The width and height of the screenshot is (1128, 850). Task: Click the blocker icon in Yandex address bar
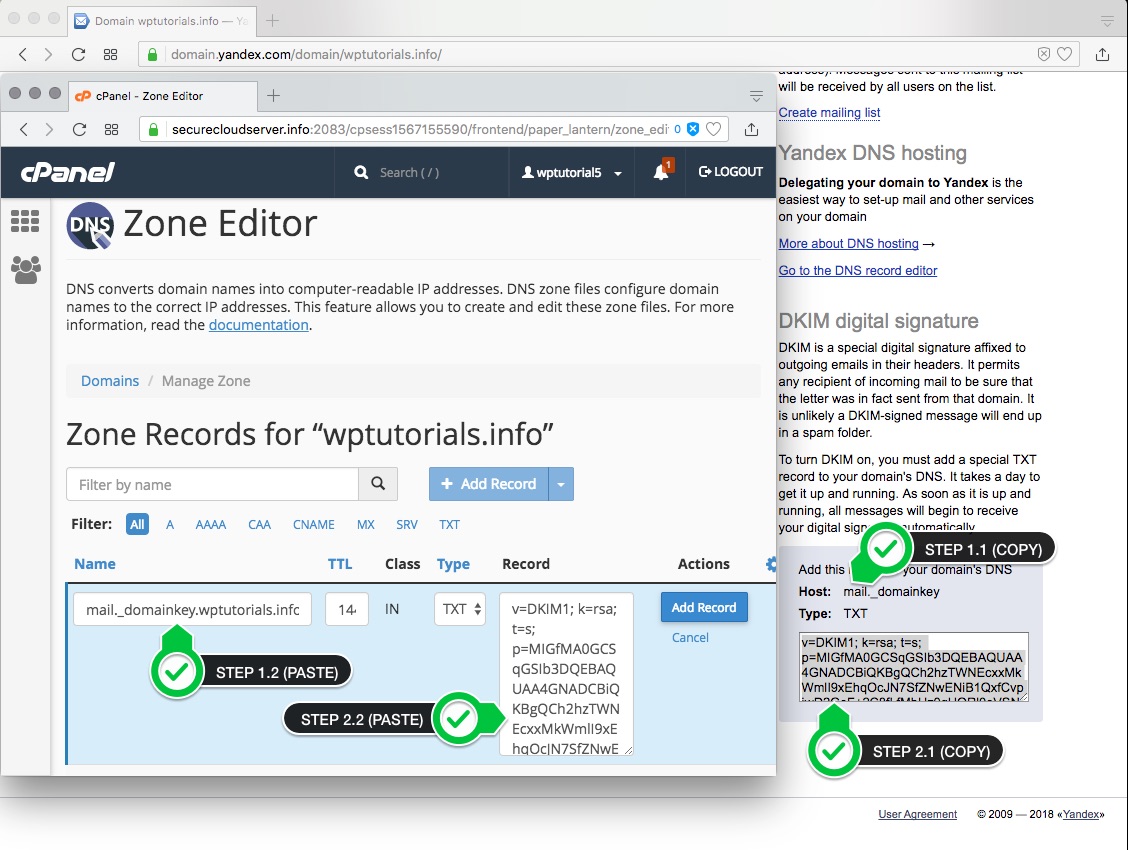(1044, 54)
